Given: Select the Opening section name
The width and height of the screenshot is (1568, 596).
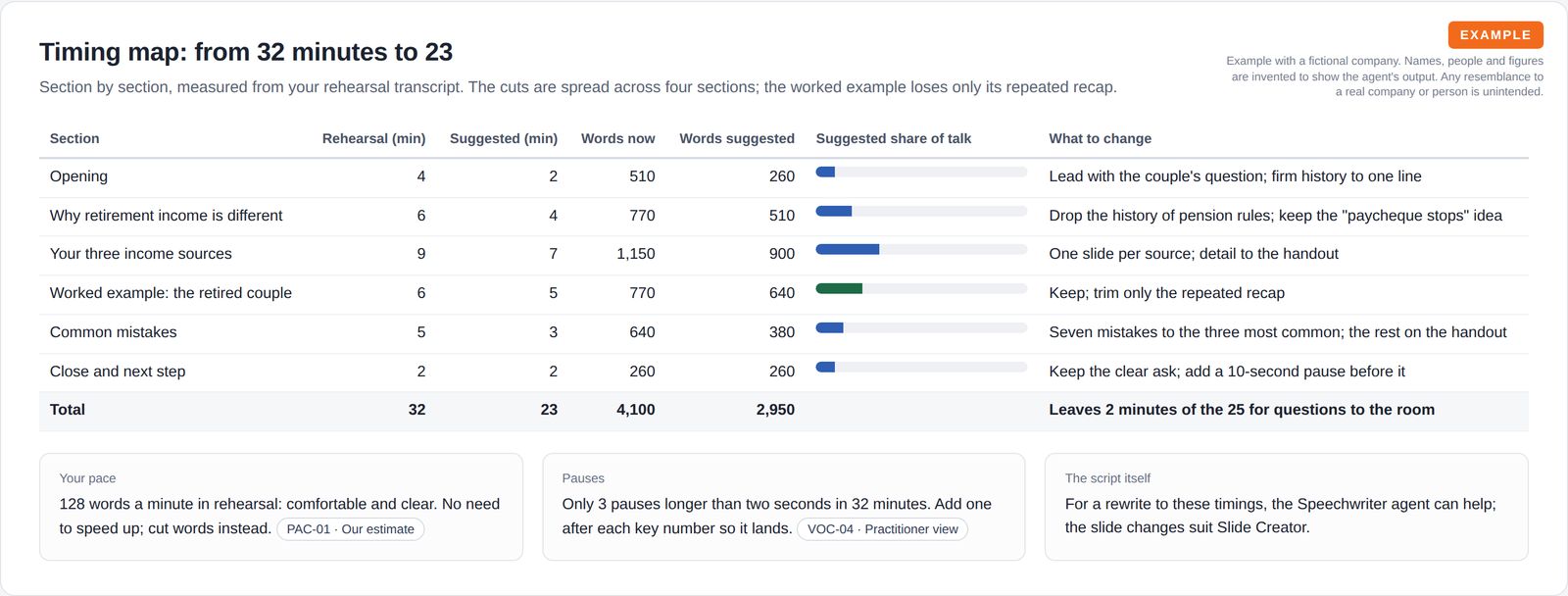Looking at the screenshot, I should 78,176.
